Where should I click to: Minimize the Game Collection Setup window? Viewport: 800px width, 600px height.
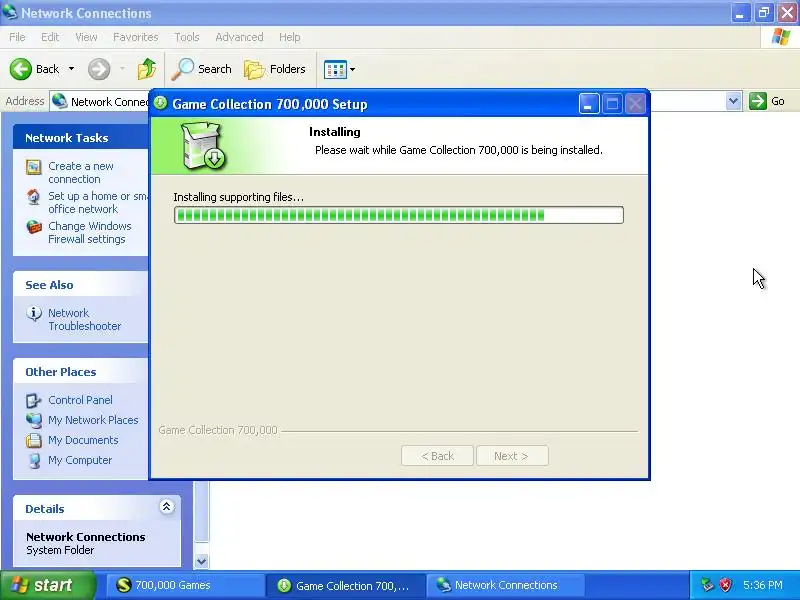click(589, 104)
